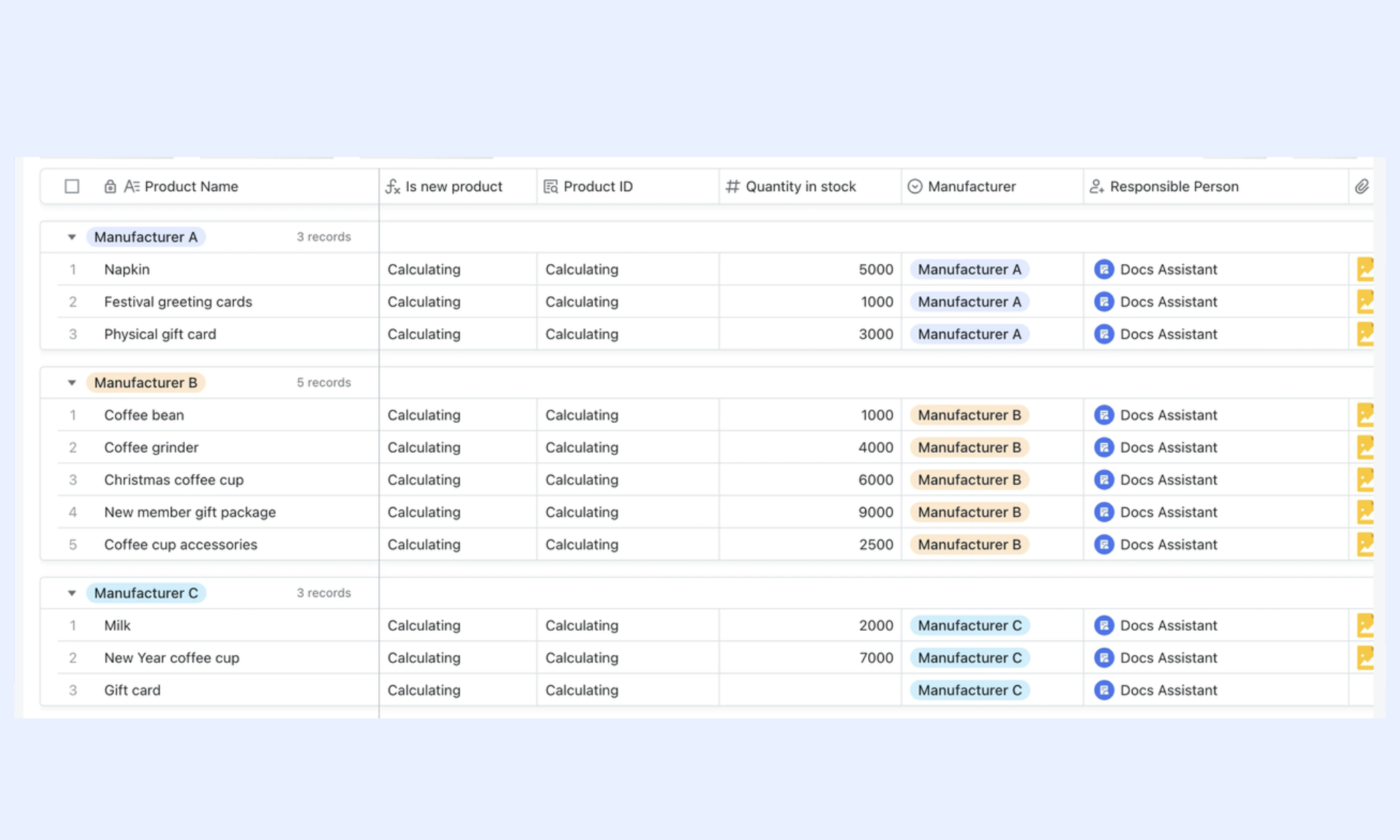Click the Product Name column header
The width and height of the screenshot is (1400, 840).
point(210,186)
